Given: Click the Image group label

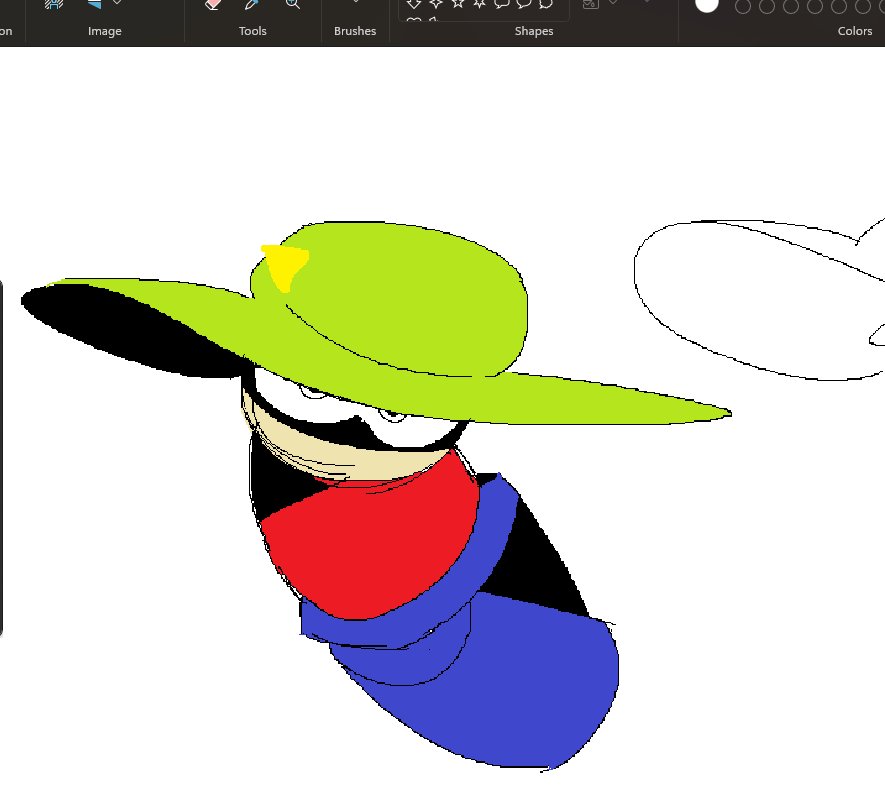Looking at the screenshot, I should tap(104, 31).
